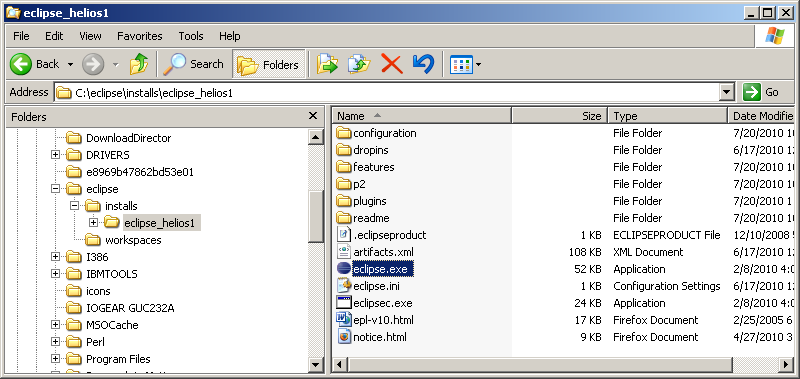Open the Search pane
Screen dimensions: 800x379
[193, 64]
